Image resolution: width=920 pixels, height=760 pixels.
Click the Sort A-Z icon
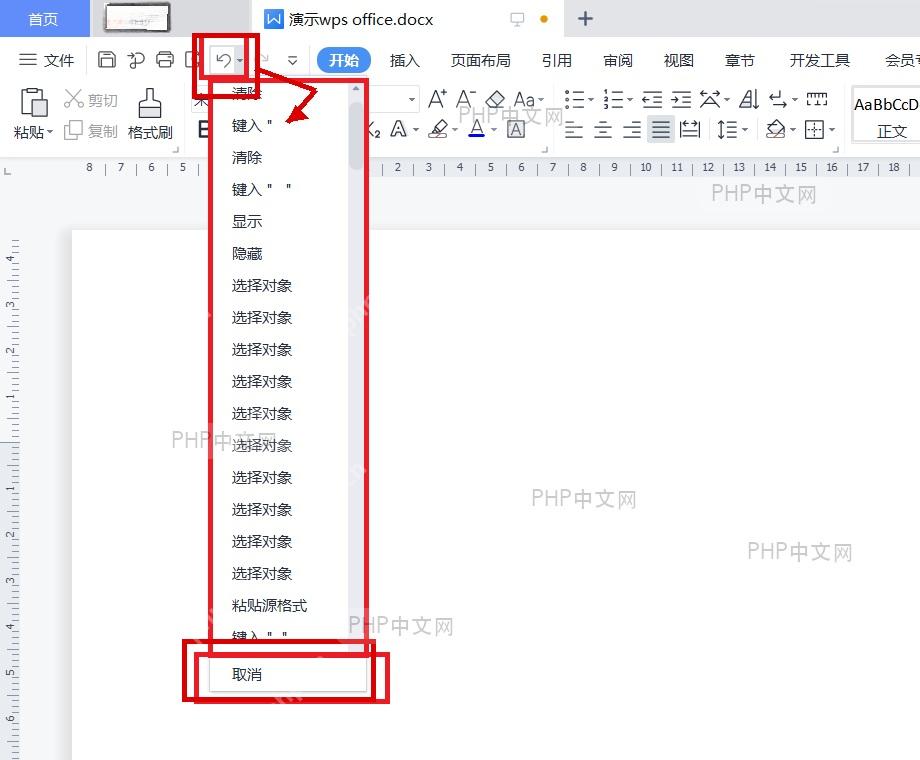tap(749, 99)
